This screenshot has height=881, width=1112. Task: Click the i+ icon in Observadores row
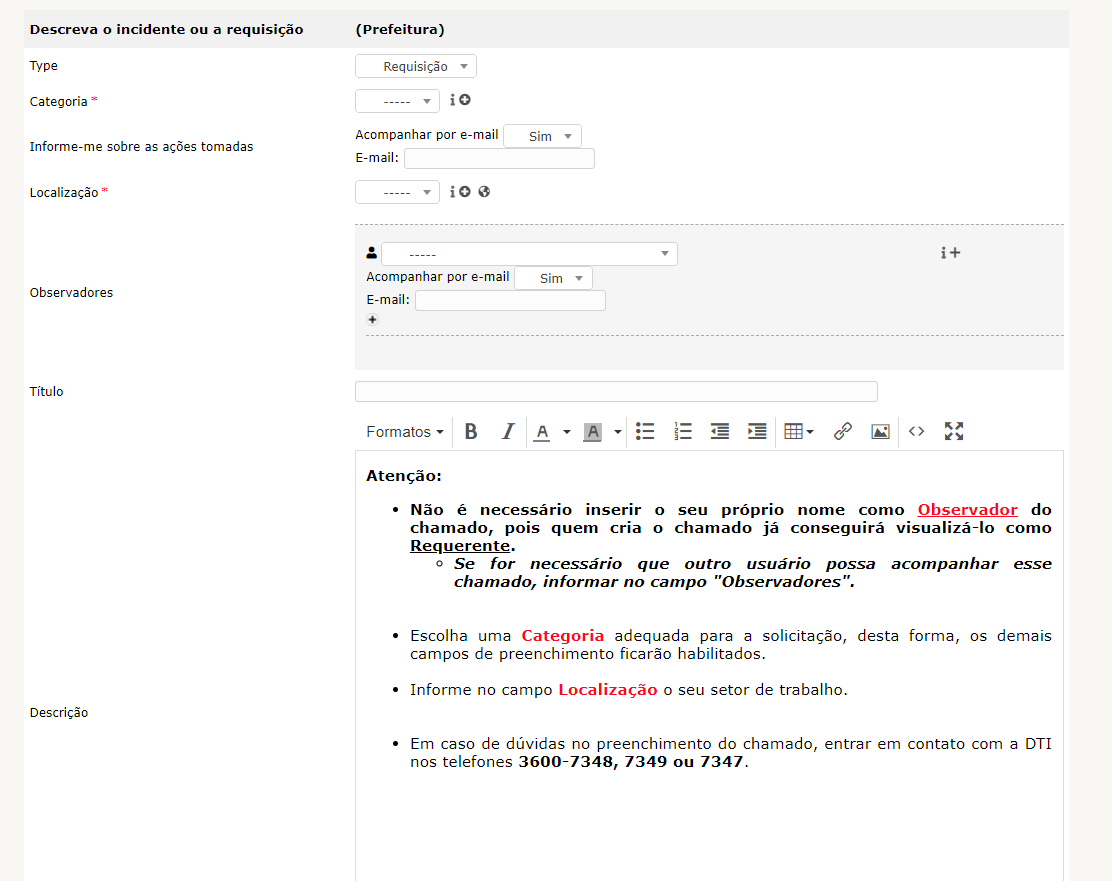pyautogui.click(x=950, y=253)
